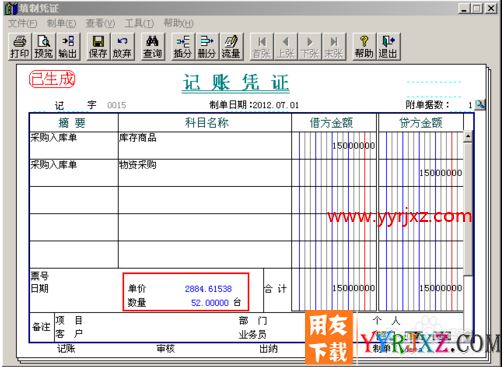Click the 流量 cash flow icon
Viewport: 503px width, 367px height.
231,46
